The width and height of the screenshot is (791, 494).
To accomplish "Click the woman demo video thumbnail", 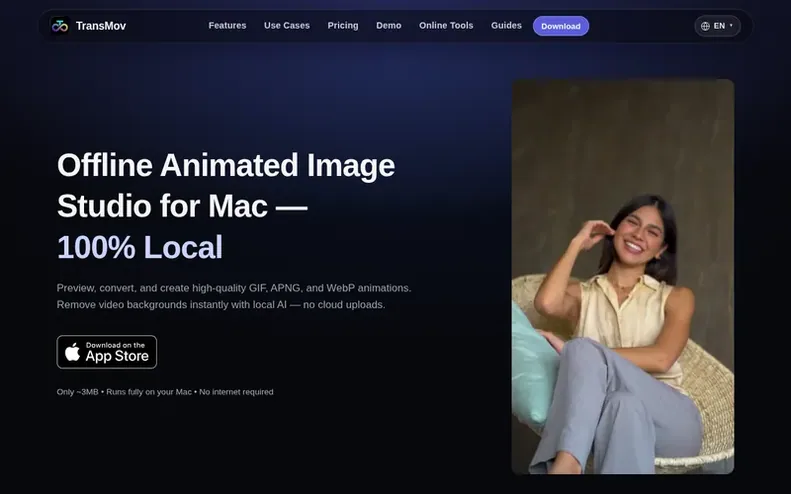I will 623,277.
